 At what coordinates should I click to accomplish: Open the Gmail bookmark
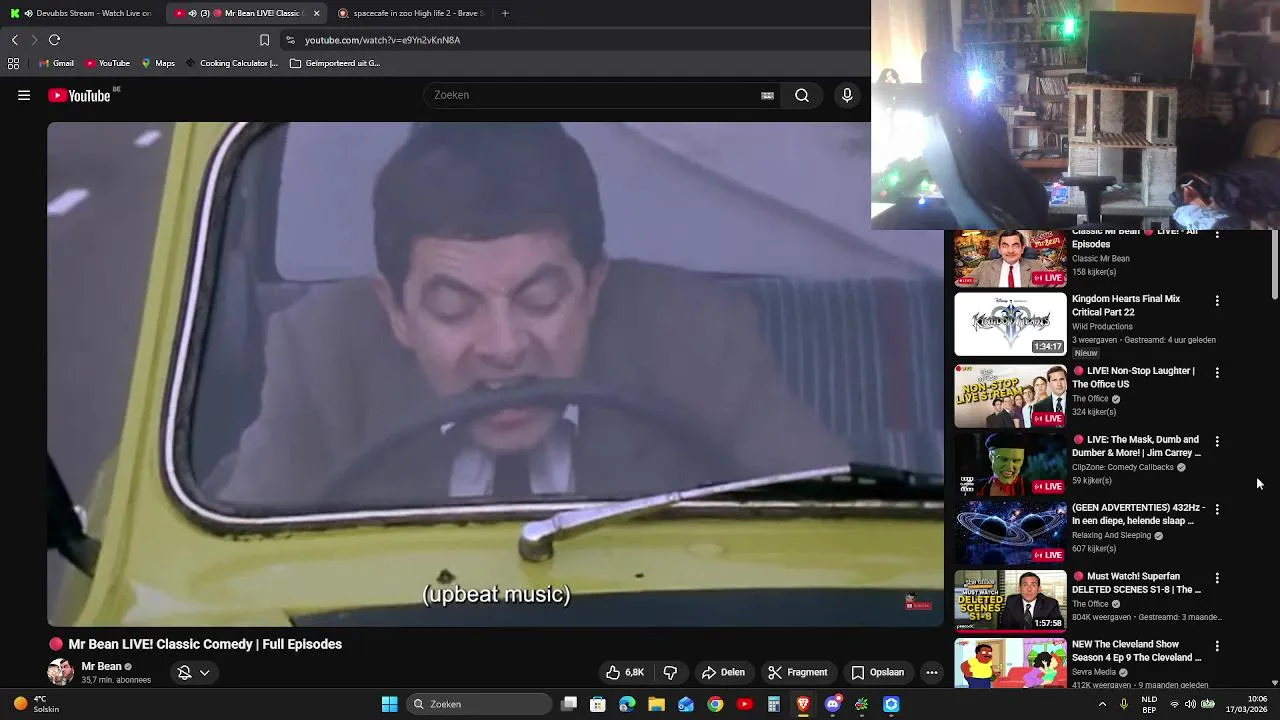(56, 63)
